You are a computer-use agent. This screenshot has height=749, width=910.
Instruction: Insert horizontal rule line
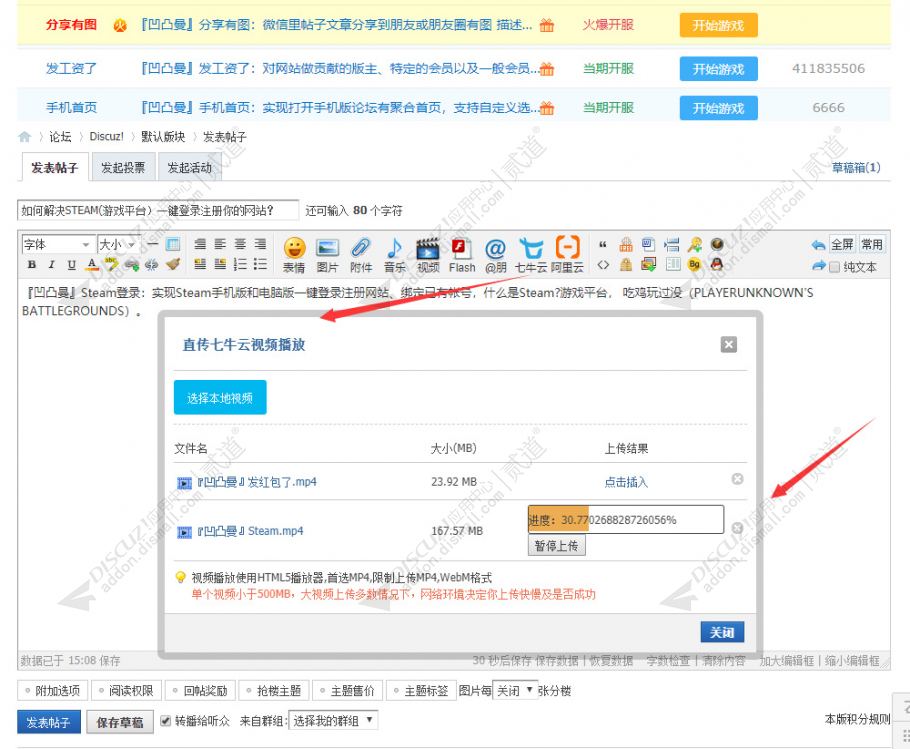[153, 244]
